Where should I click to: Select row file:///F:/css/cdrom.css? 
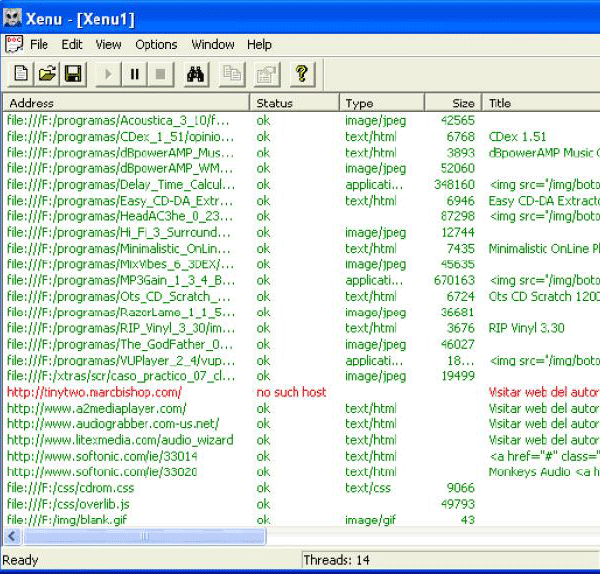coord(71,488)
